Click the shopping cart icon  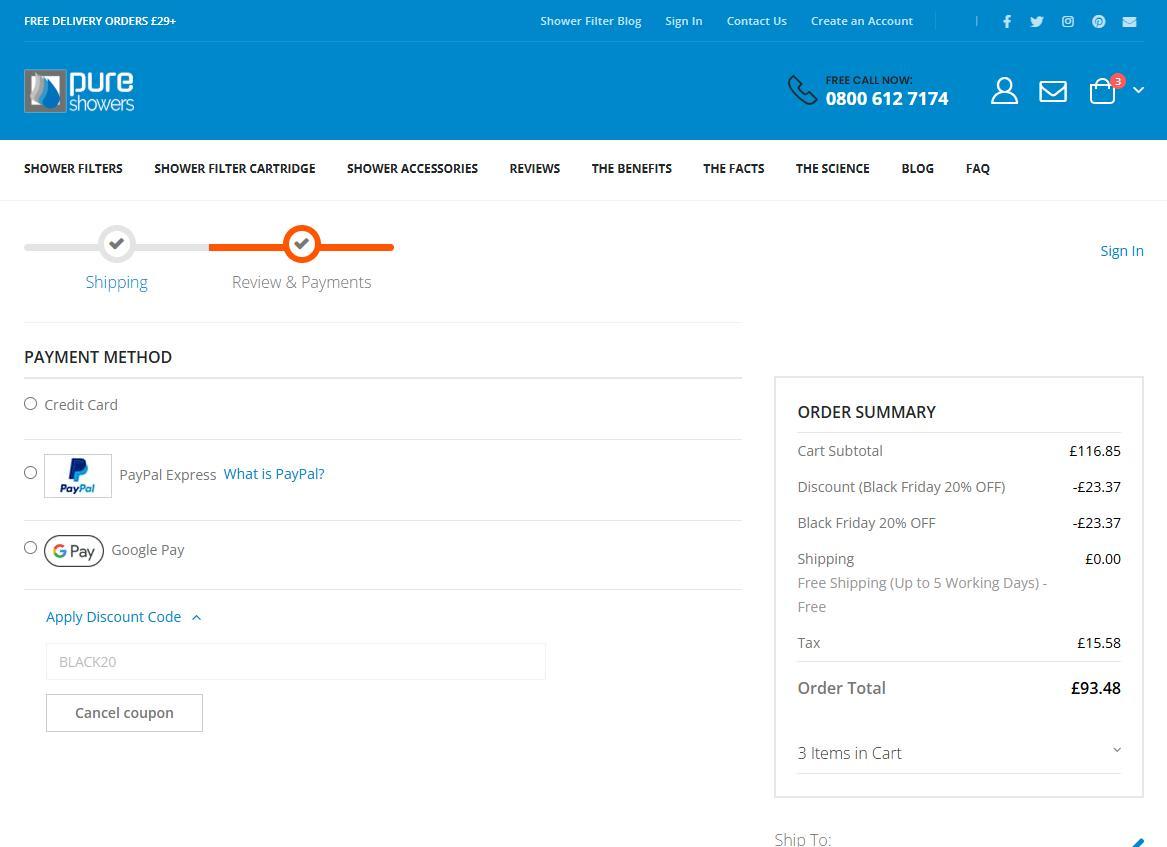tap(1103, 91)
